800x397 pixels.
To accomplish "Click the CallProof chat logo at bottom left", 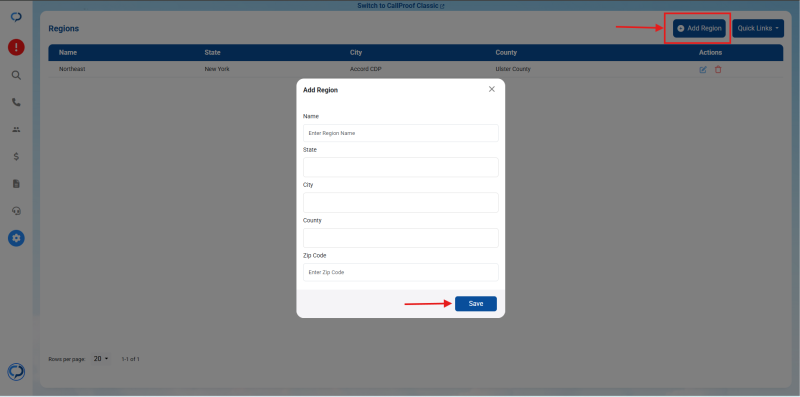I will pos(16,371).
